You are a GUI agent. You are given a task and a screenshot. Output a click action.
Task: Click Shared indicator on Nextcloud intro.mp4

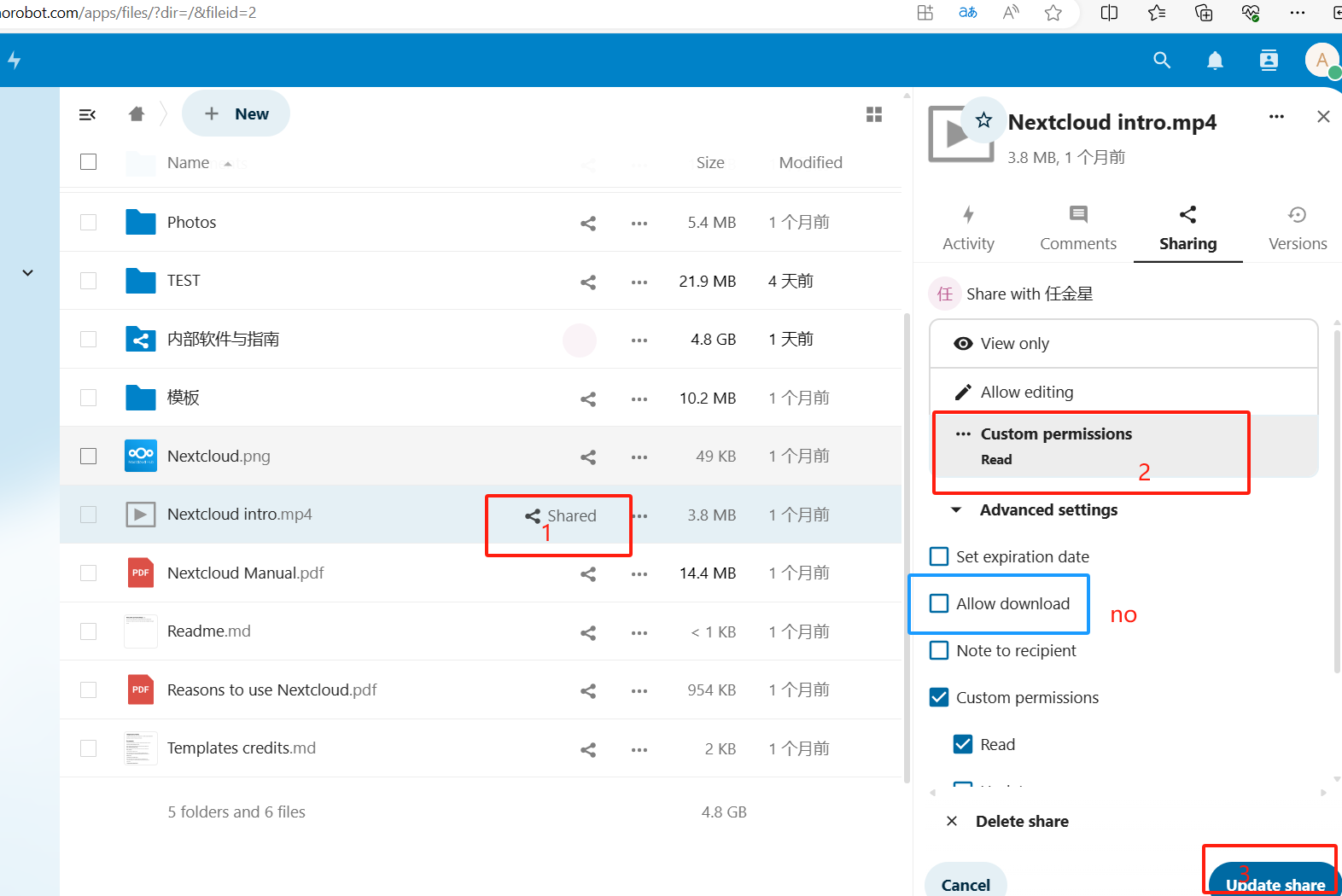pos(560,515)
